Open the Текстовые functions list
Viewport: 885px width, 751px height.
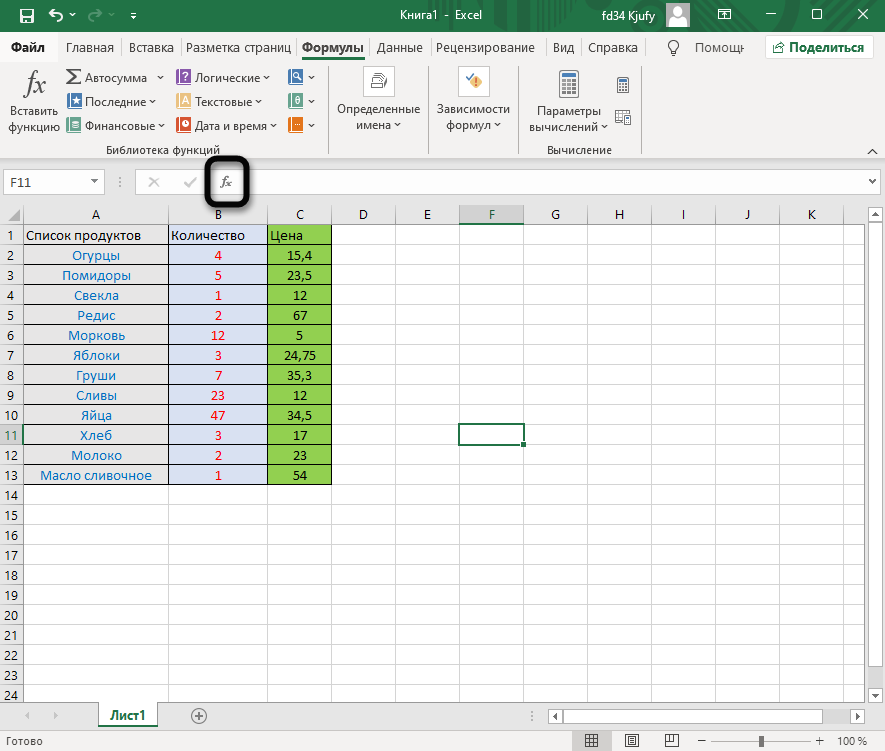pos(219,102)
